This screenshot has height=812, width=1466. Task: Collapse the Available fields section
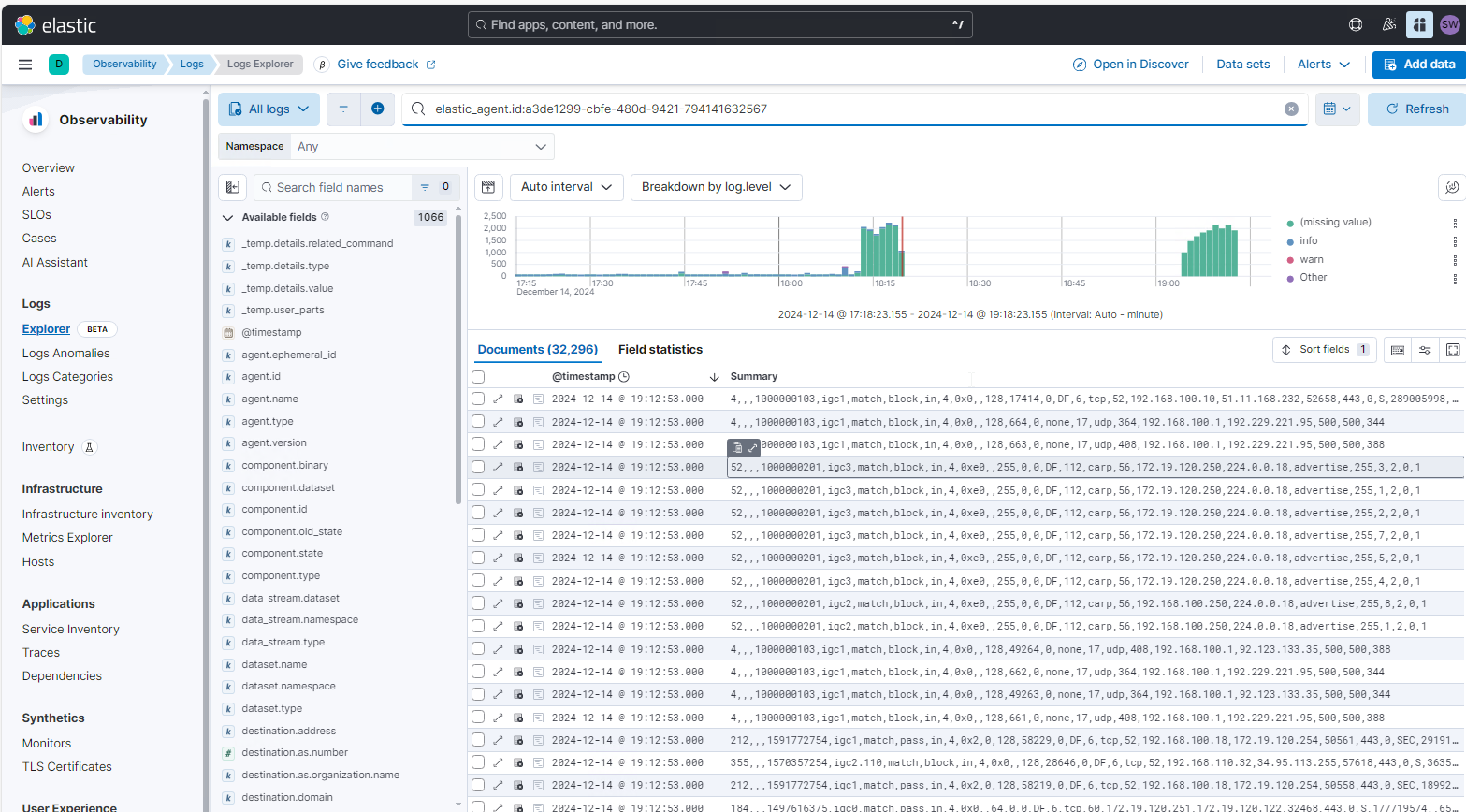click(x=227, y=217)
